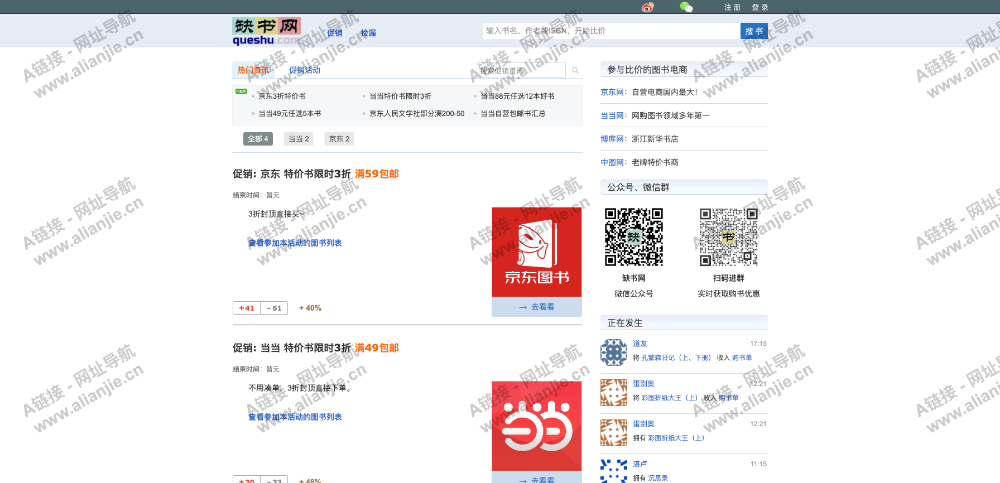
Task: Open the 港卢 blue user avatar
Action: pyautogui.click(x=614, y=471)
